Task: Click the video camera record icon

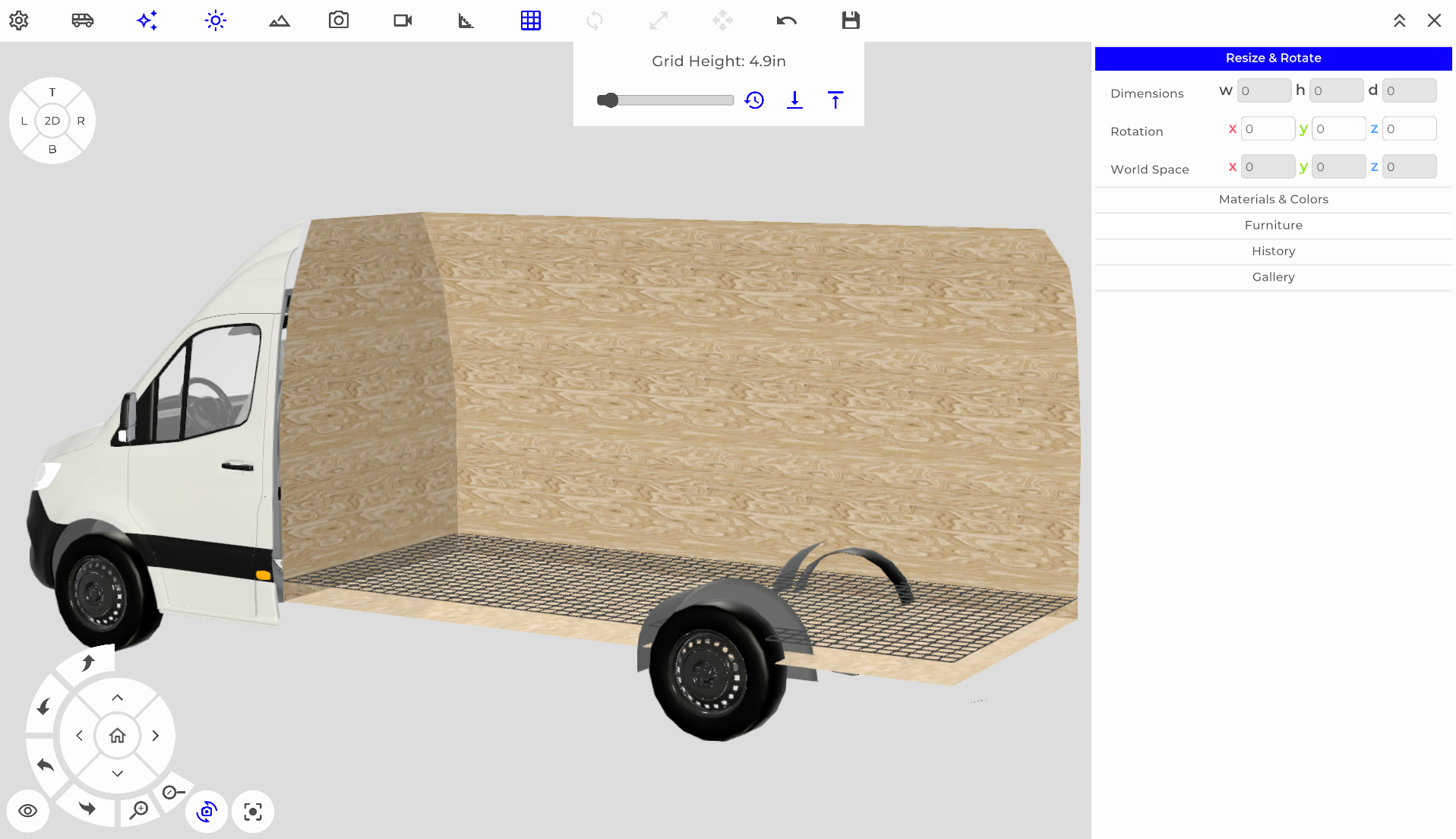Action: click(403, 21)
